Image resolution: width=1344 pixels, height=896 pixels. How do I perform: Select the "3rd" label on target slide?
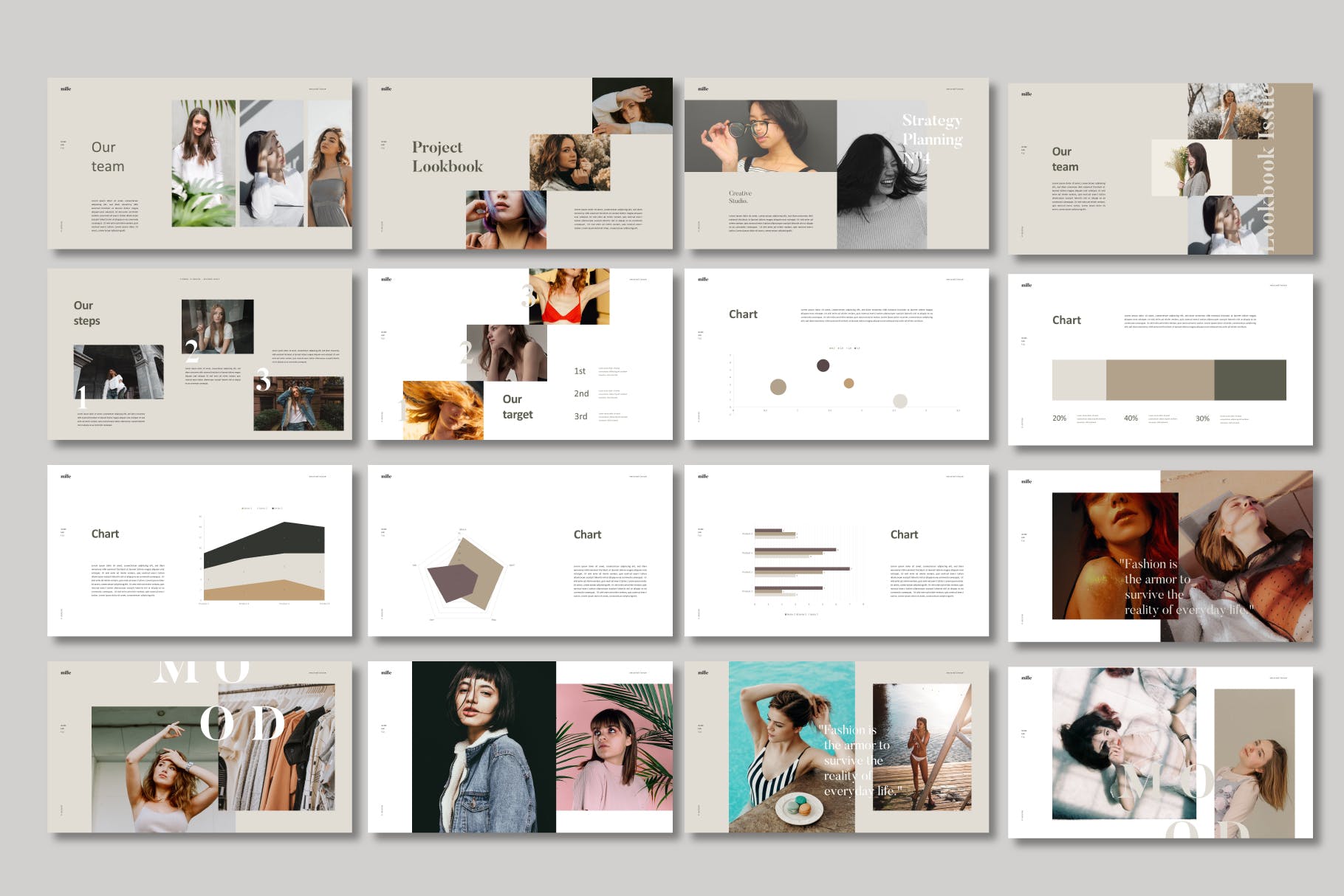tap(581, 416)
